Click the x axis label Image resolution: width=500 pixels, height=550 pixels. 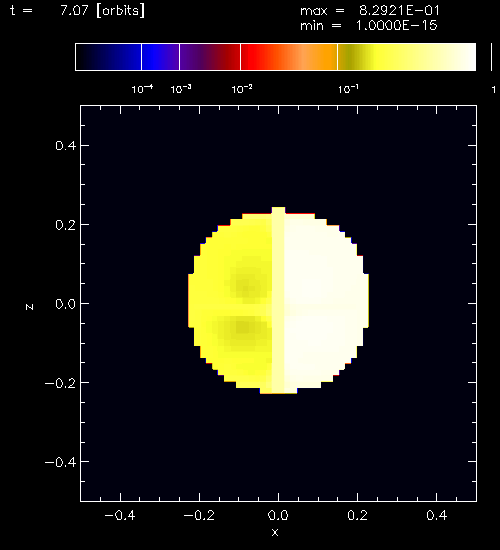[x=275, y=532]
